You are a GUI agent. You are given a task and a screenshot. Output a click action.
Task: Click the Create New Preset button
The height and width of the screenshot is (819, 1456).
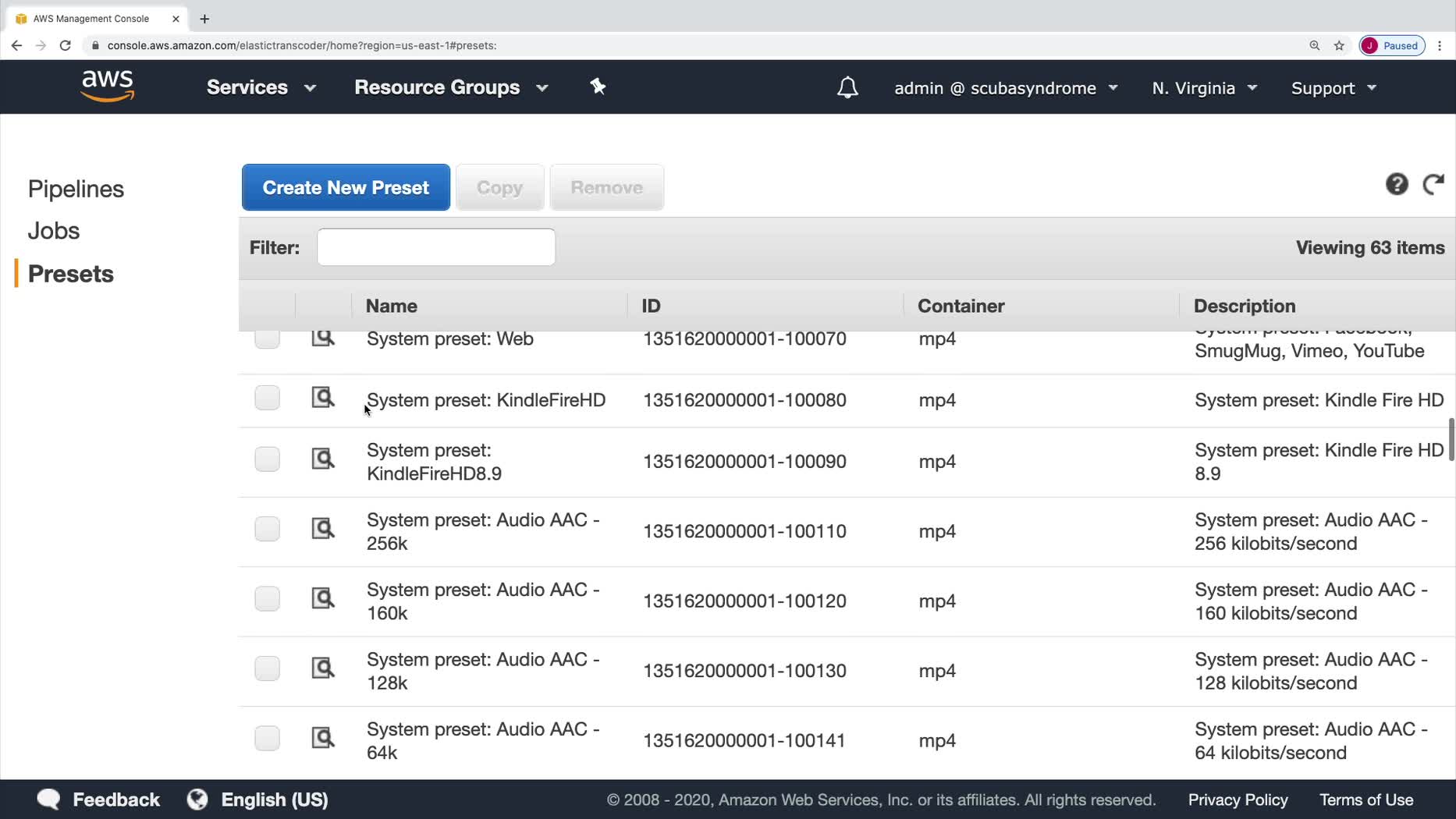346,187
